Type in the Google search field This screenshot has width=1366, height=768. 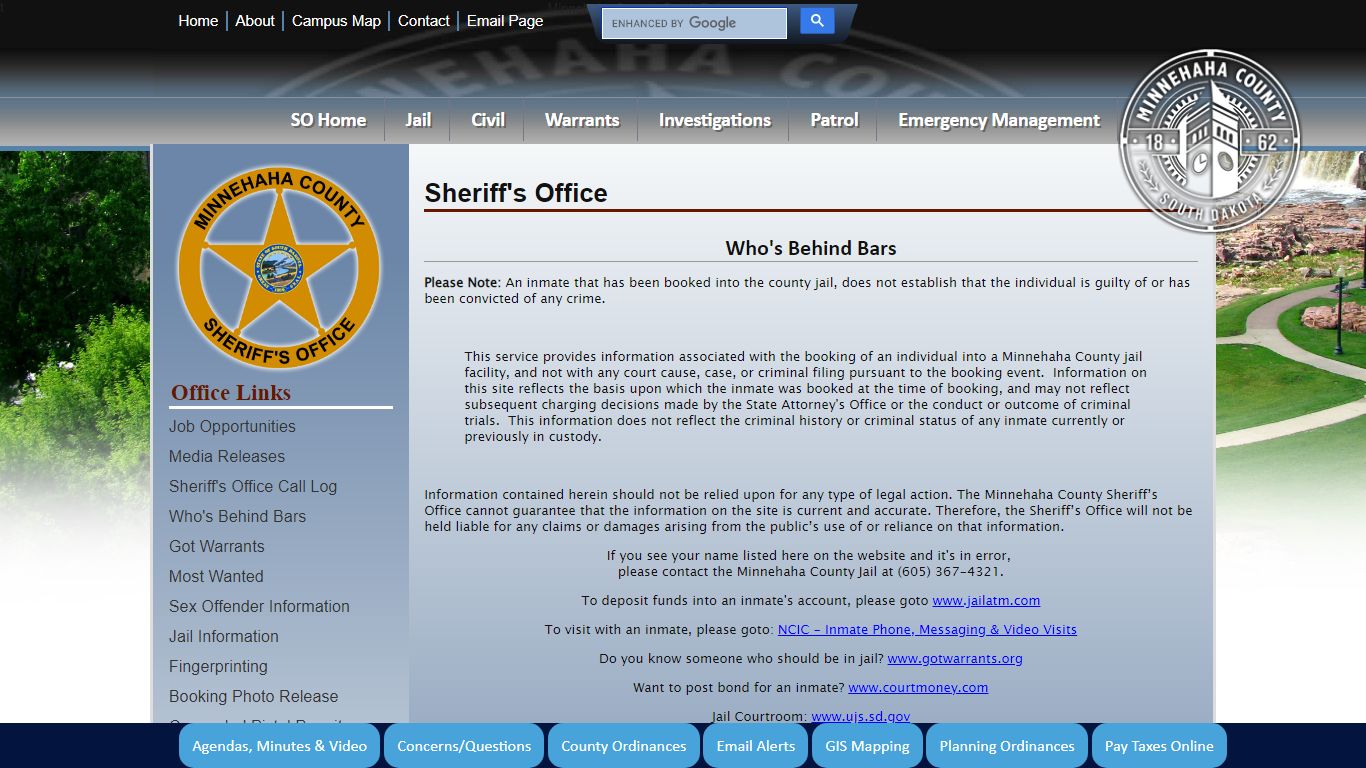click(694, 23)
